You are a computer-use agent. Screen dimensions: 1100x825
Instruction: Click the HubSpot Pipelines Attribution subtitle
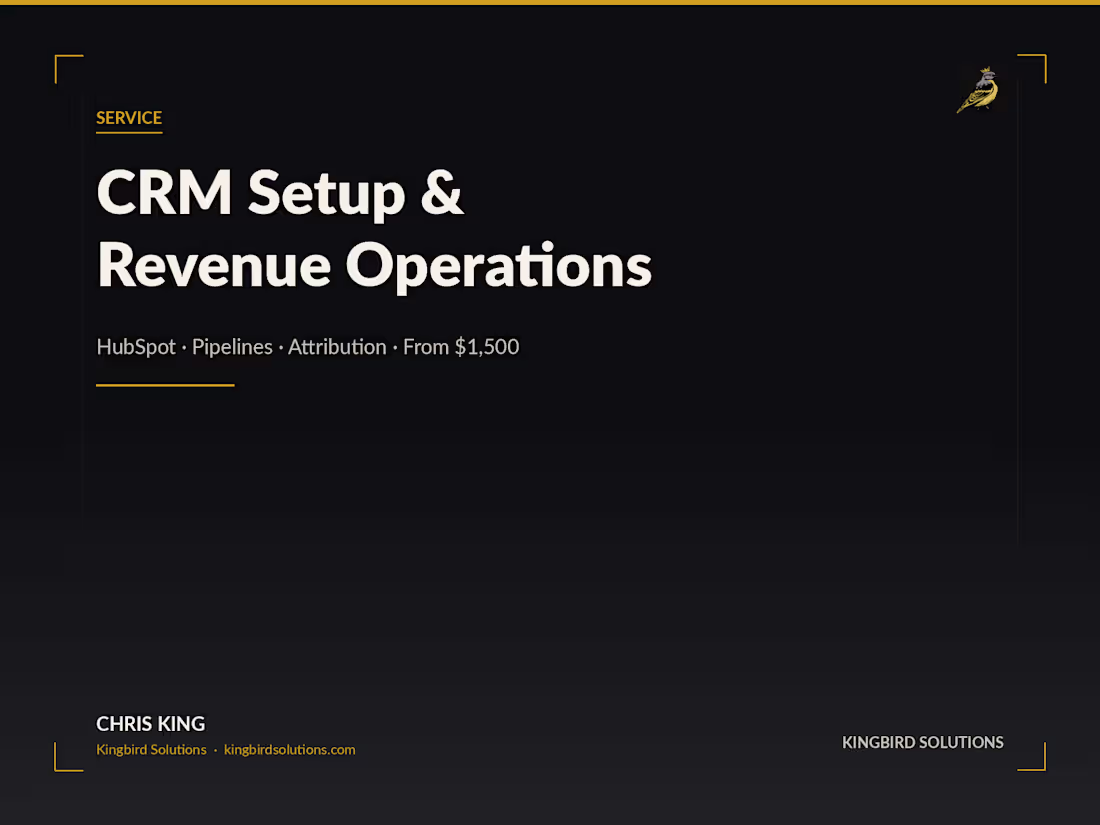coord(307,347)
